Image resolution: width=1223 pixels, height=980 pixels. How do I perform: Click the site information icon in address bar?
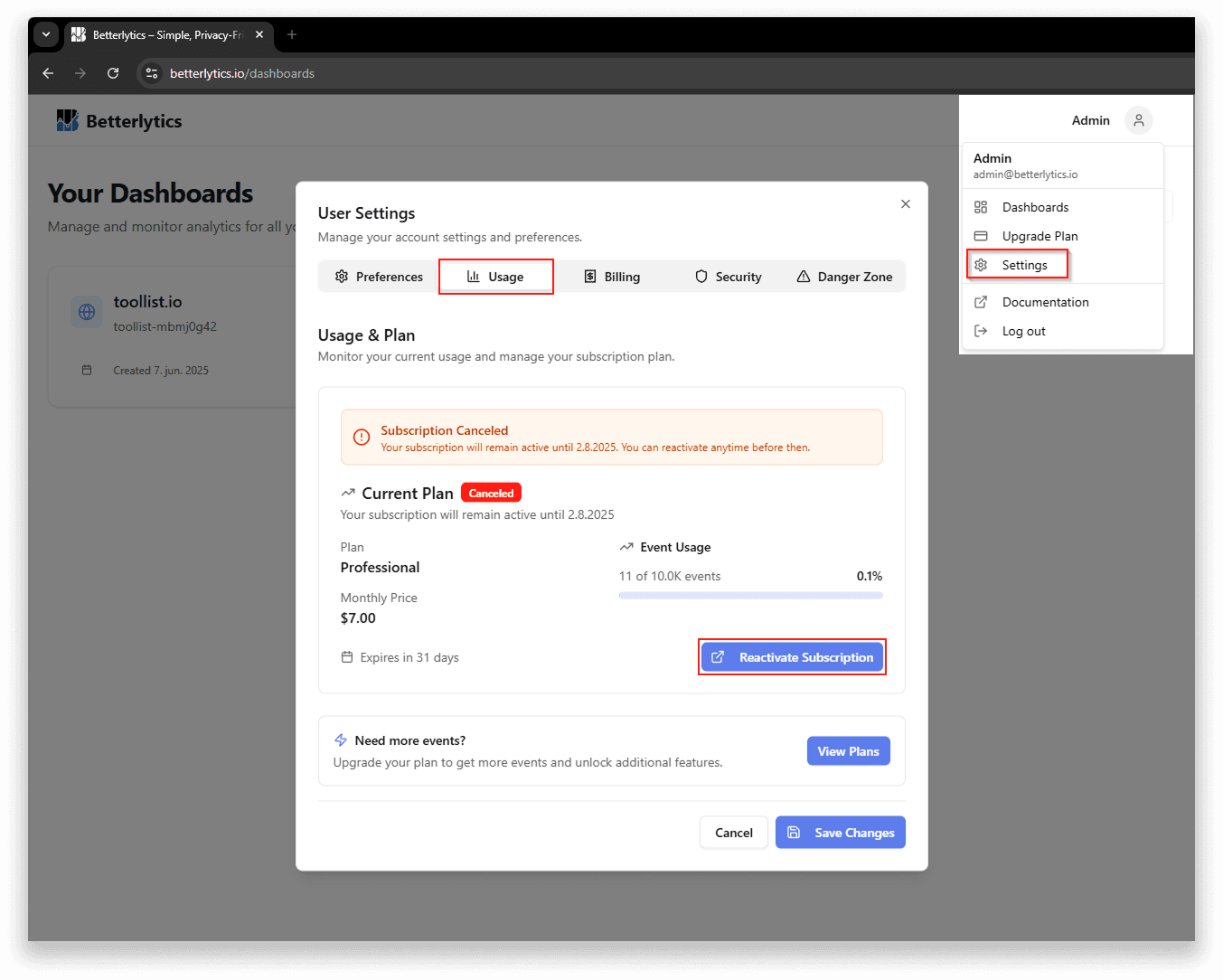click(152, 73)
